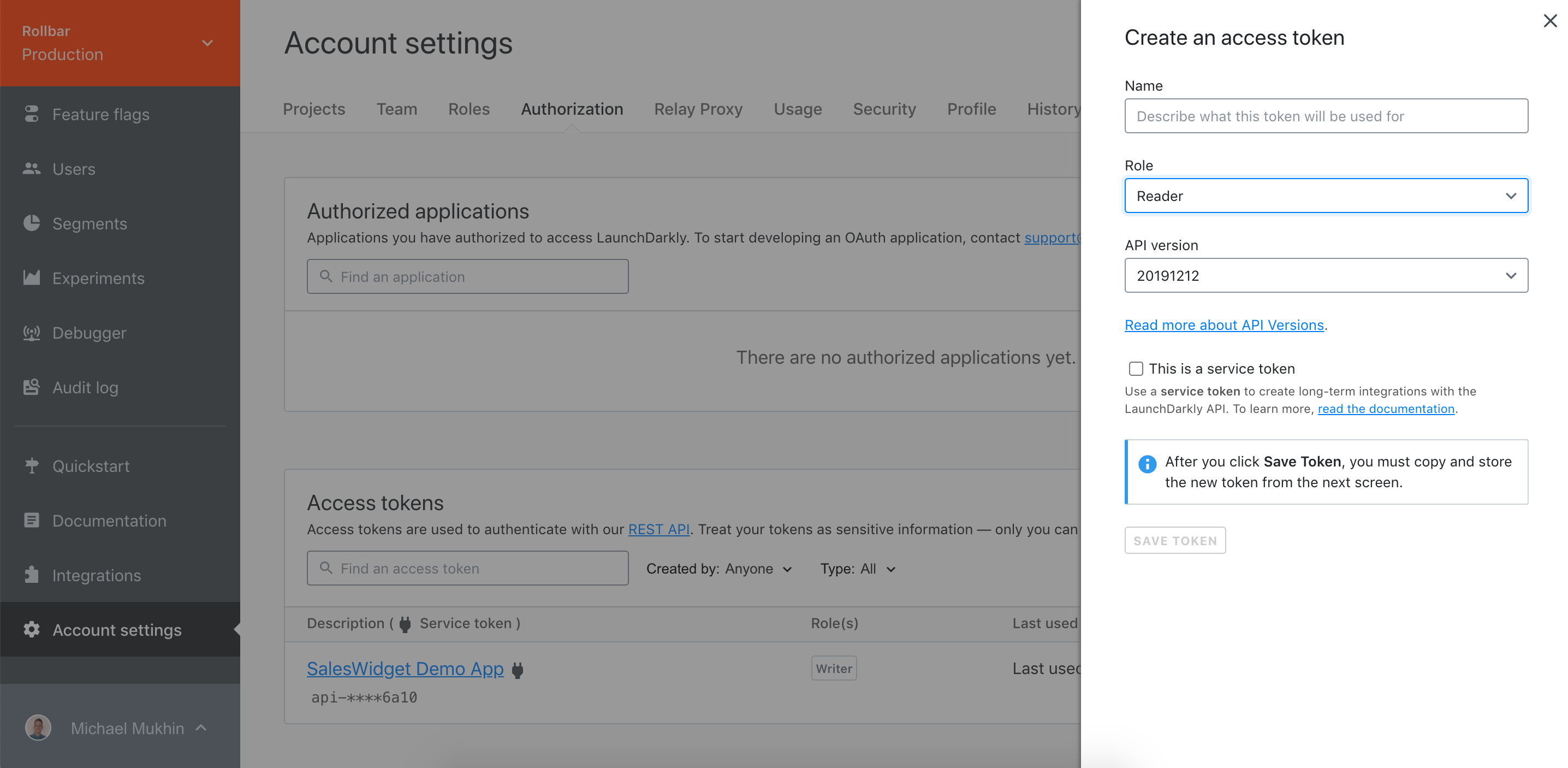Screen dimensions: 1568x768
Task: Click the Feature flags toggle icon in sidebar
Action: pyautogui.click(x=31, y=114)
